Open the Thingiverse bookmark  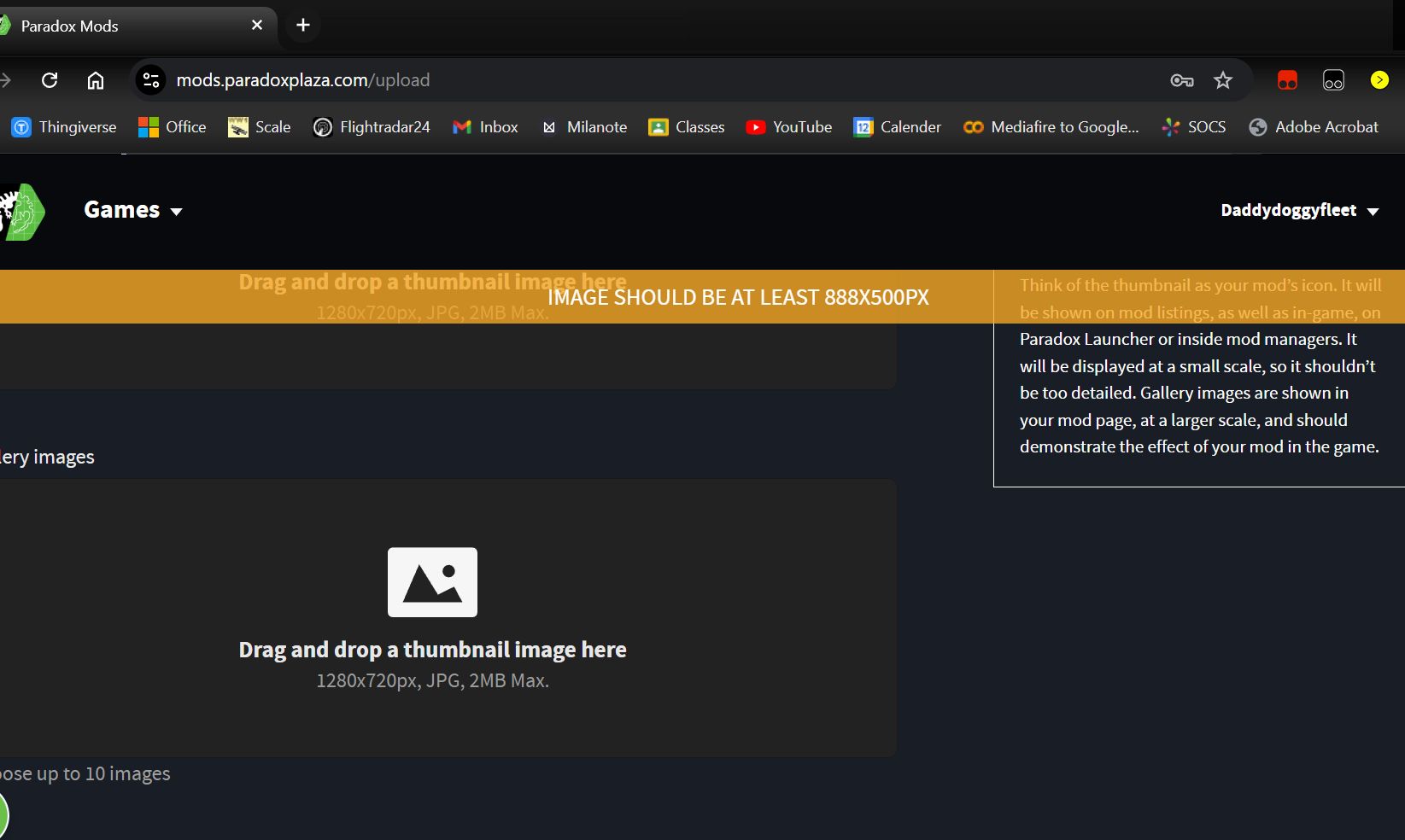64,127
